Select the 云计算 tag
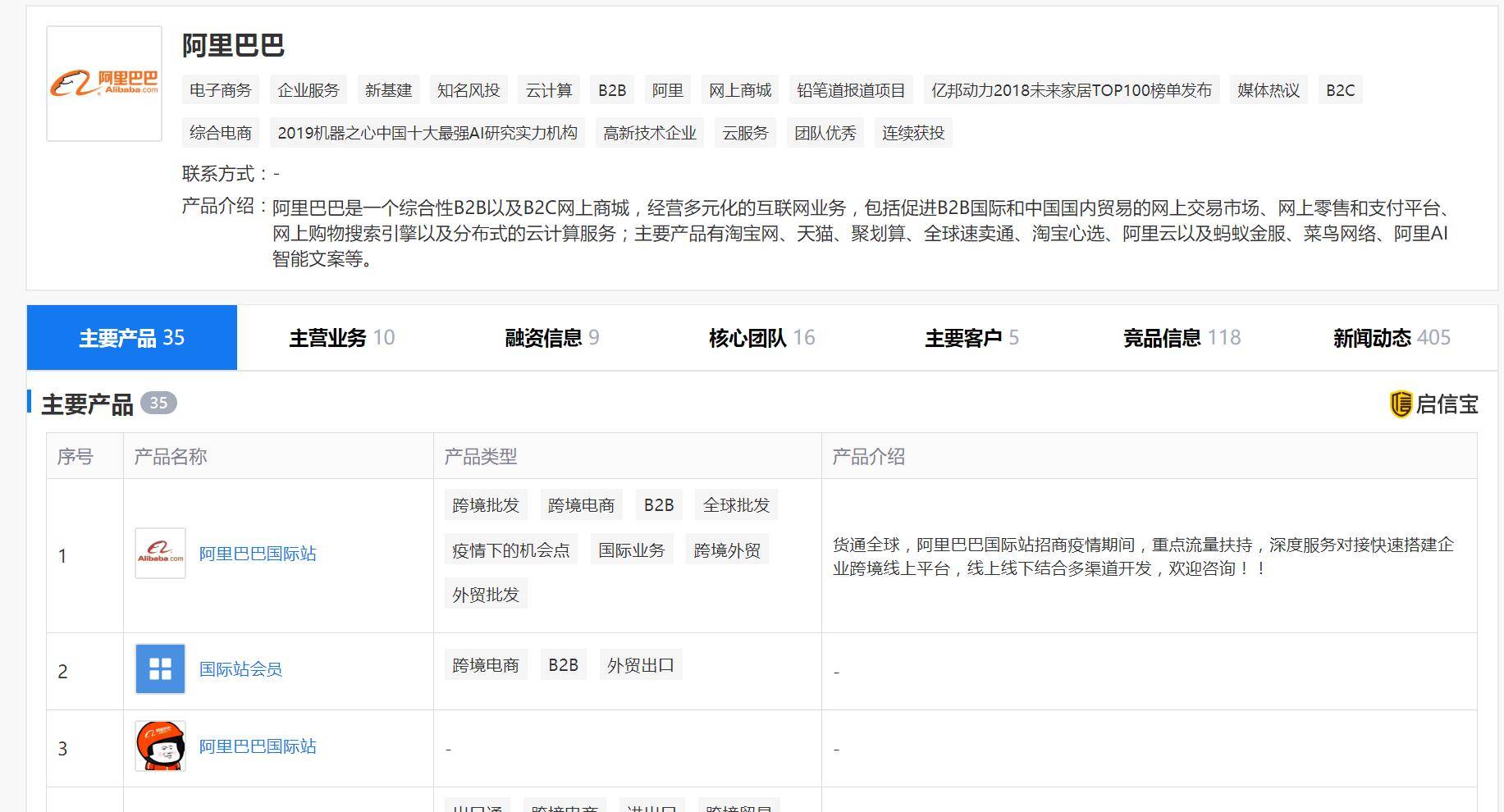Image resolution: width=1504 pixels, height=812 pixels. point(550,90)
